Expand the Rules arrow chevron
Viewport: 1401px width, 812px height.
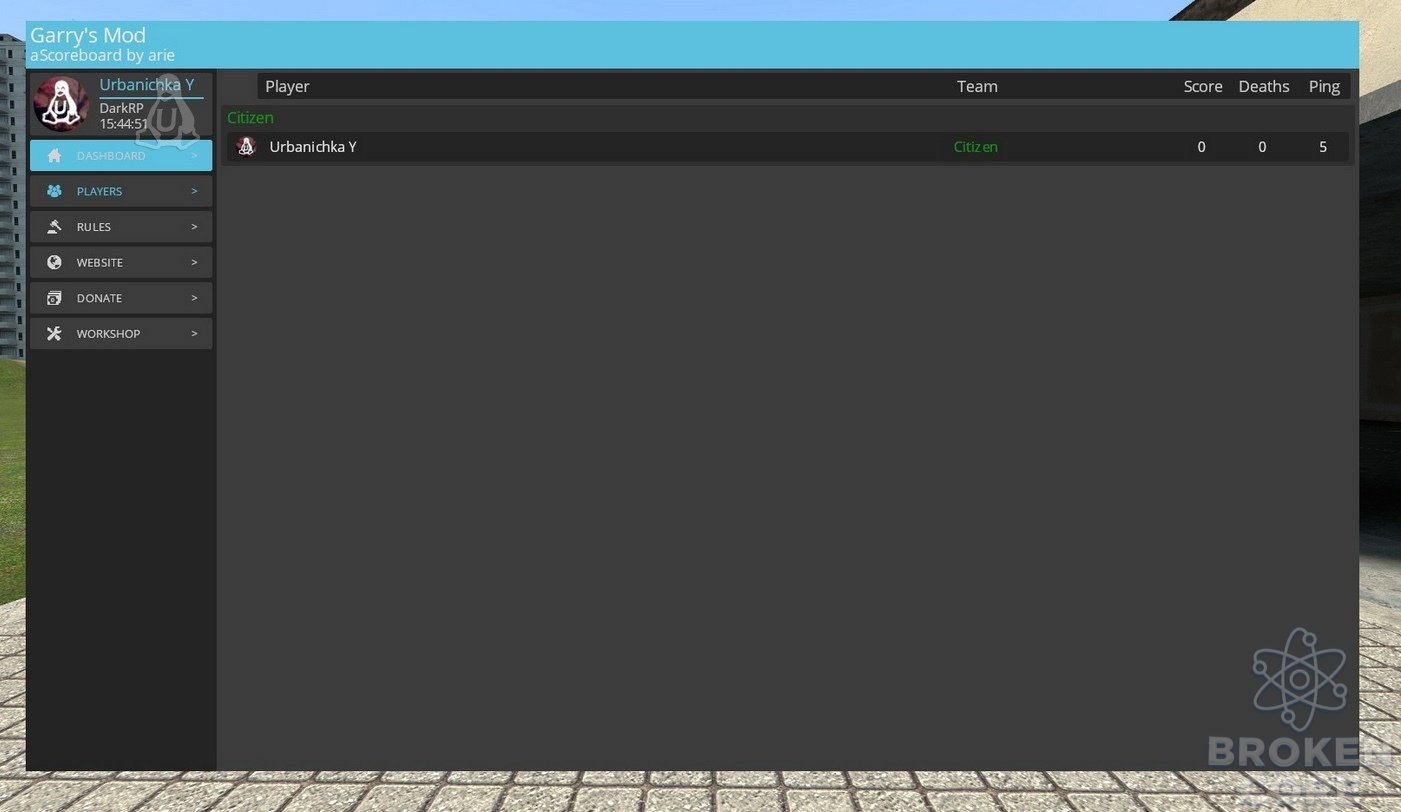194,227
